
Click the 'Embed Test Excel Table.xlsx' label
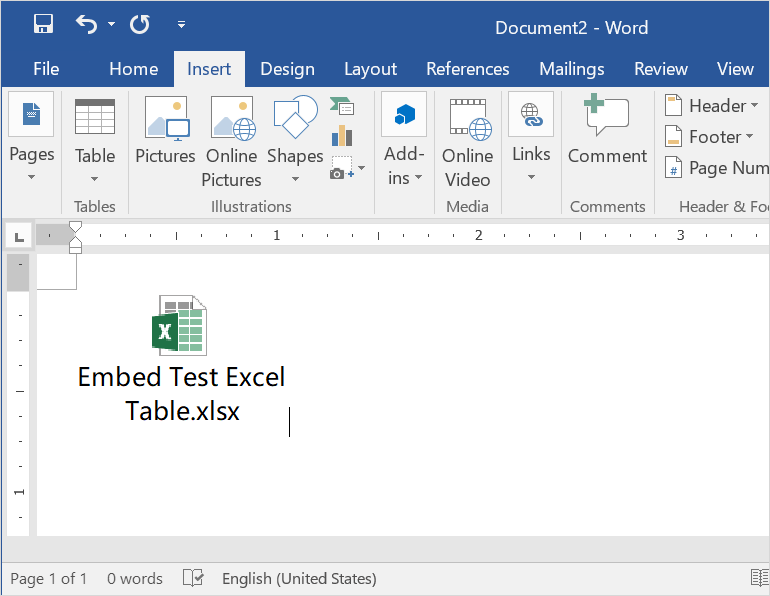182,393
